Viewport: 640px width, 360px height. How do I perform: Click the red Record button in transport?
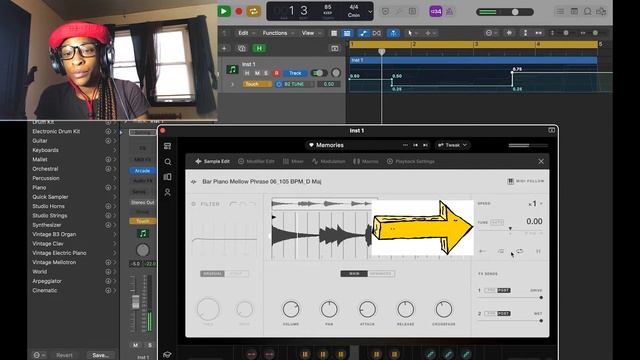[x=239, y=11]
